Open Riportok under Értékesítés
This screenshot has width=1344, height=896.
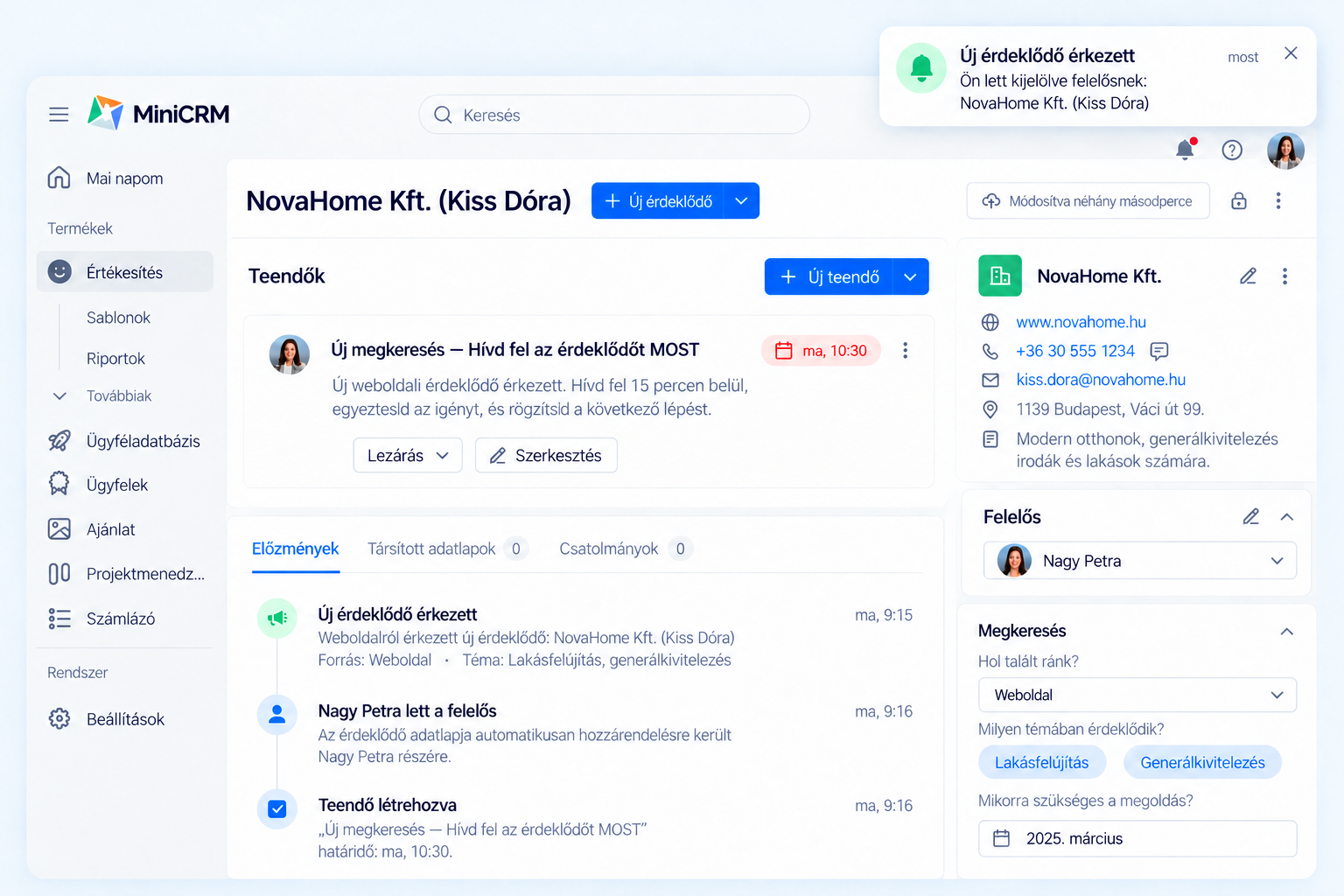click(115, 359)
